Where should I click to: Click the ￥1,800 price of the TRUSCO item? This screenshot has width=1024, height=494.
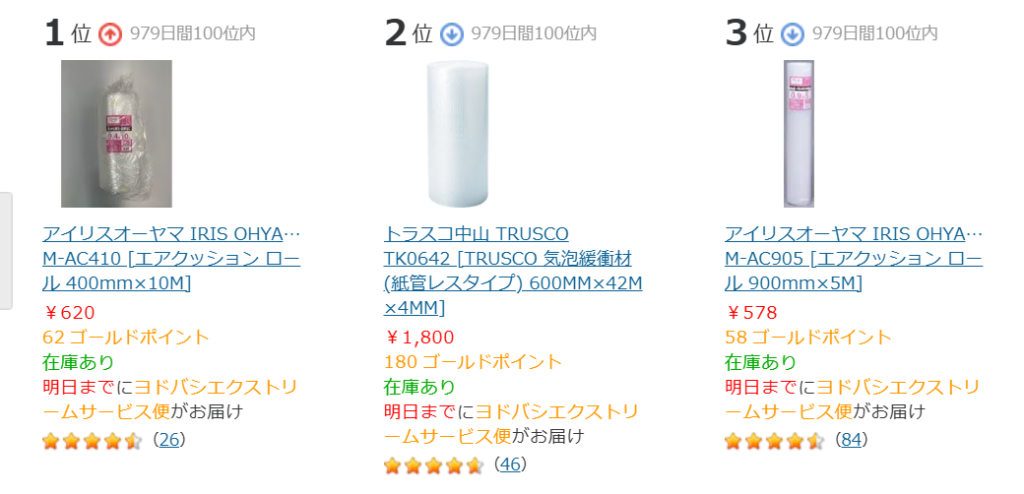419,337
